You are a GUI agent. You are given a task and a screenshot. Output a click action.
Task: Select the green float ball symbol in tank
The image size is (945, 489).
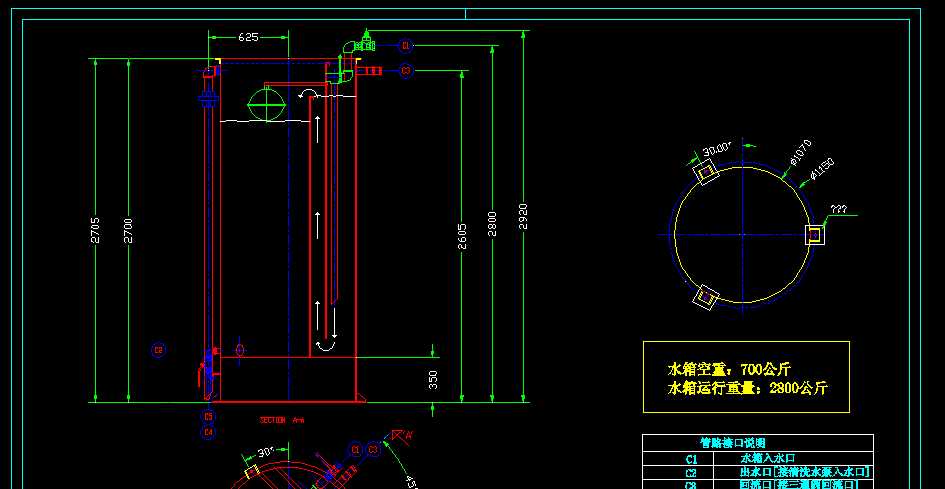(x=265, y=104)
